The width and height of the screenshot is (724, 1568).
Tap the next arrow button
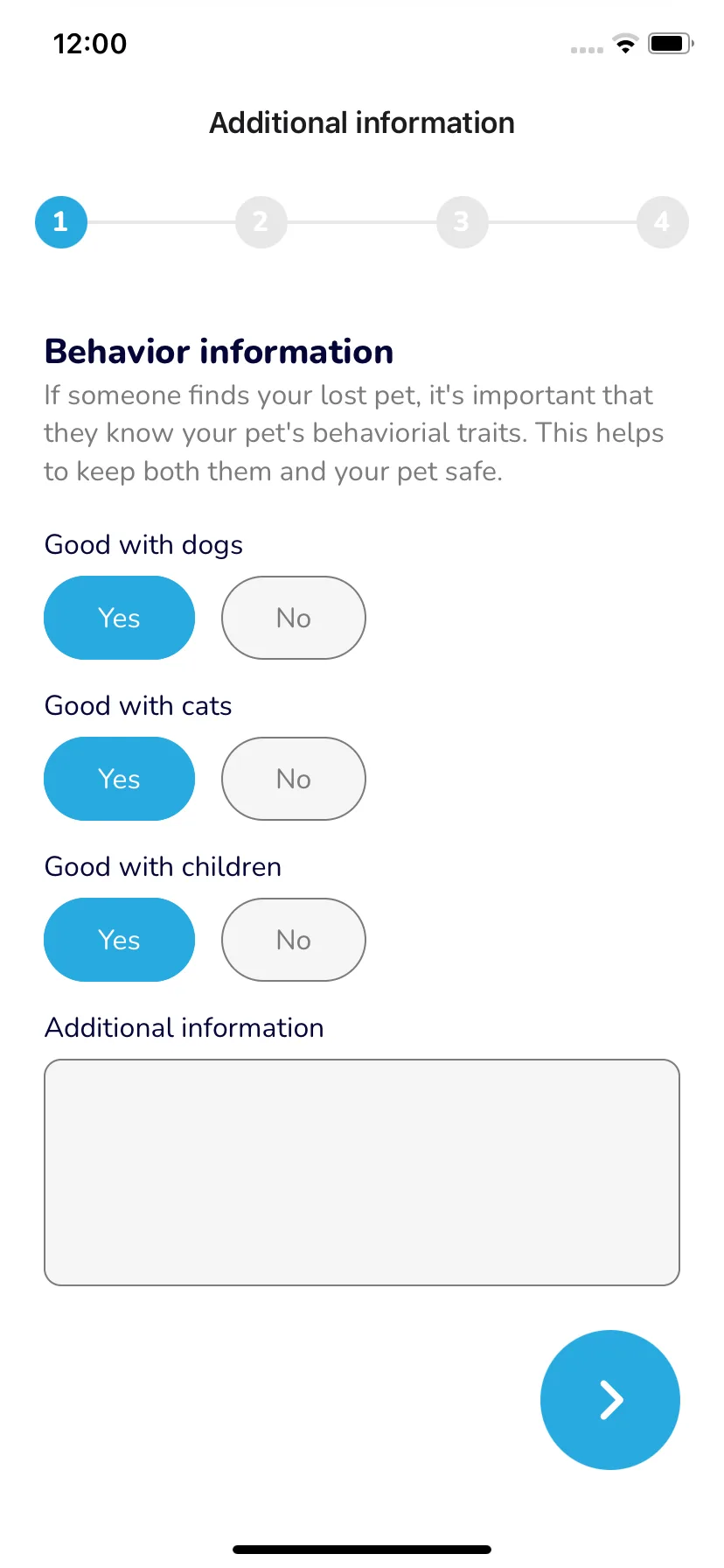(x=610, y=1400)
